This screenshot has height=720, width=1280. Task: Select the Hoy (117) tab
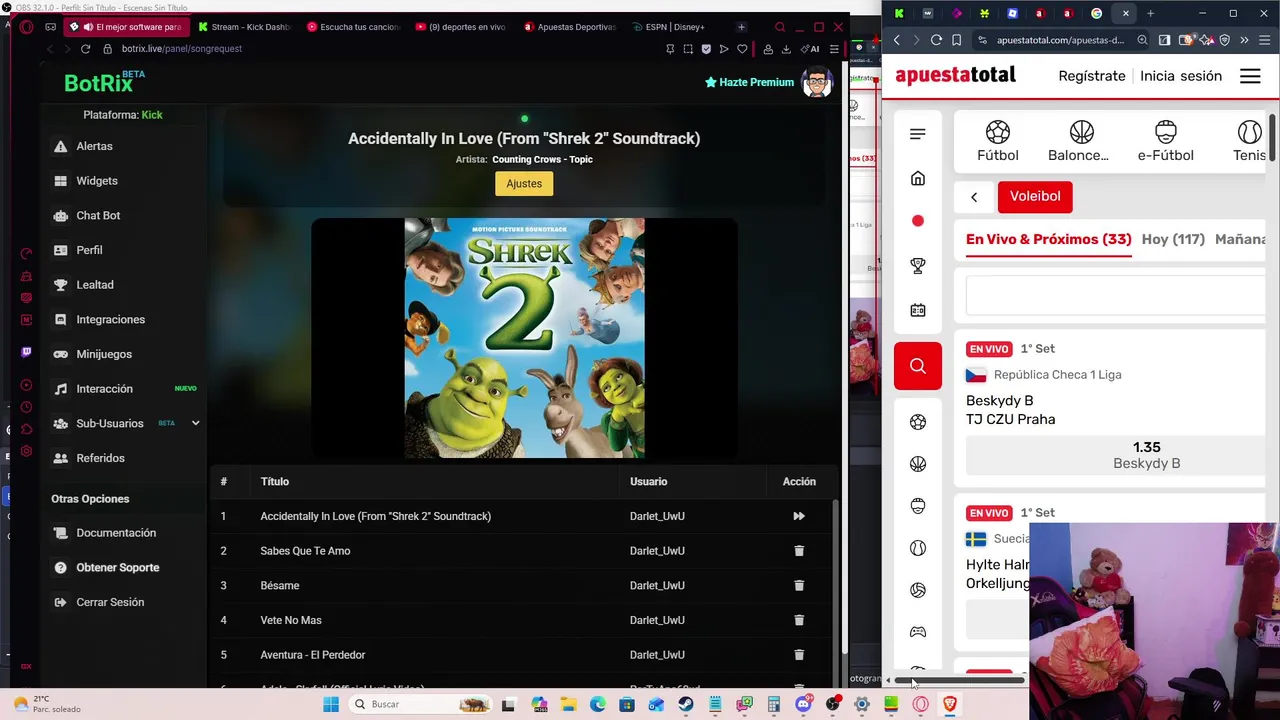(1173, 240)
